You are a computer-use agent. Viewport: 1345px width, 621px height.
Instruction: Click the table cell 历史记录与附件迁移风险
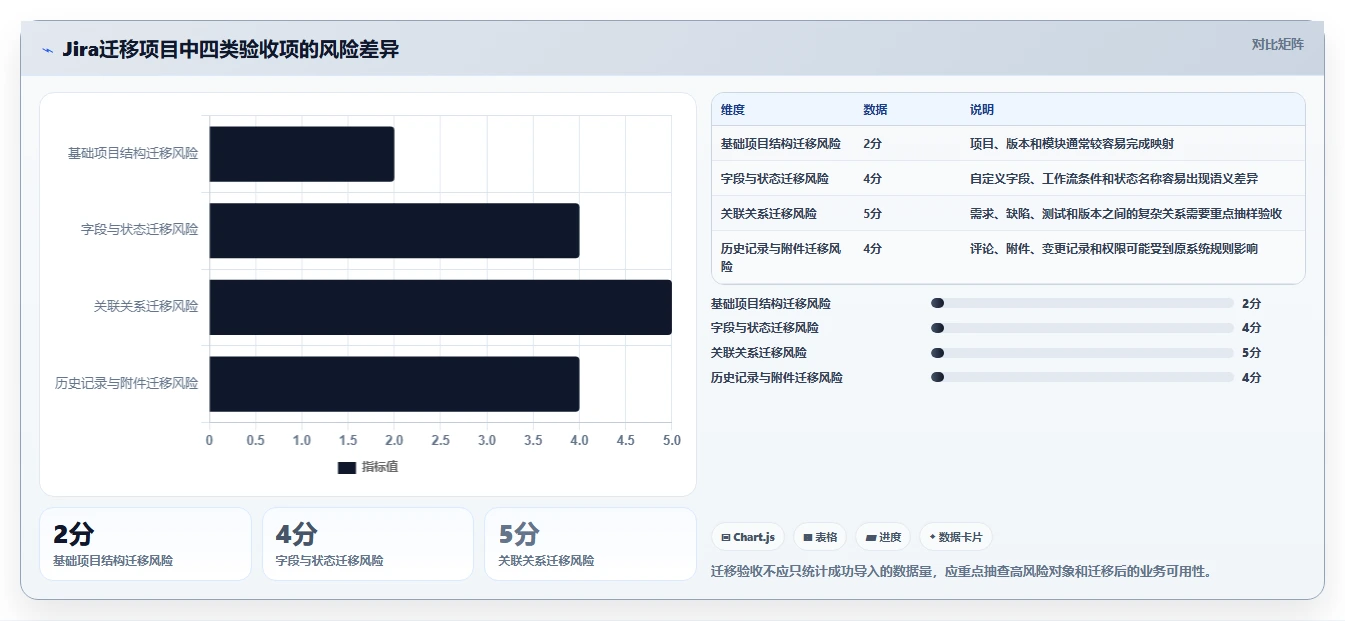(x=782, y=258)
